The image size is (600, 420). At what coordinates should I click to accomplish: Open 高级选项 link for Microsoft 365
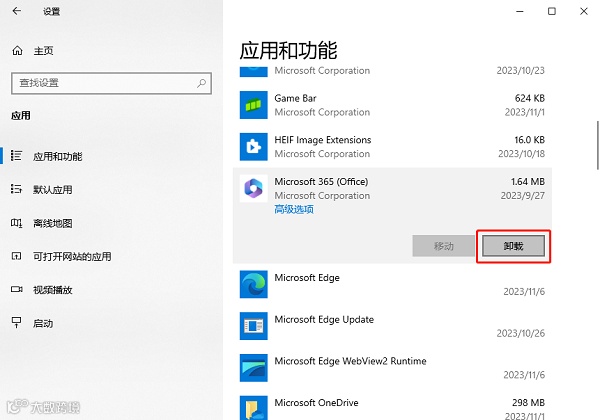tap(294, 209)
